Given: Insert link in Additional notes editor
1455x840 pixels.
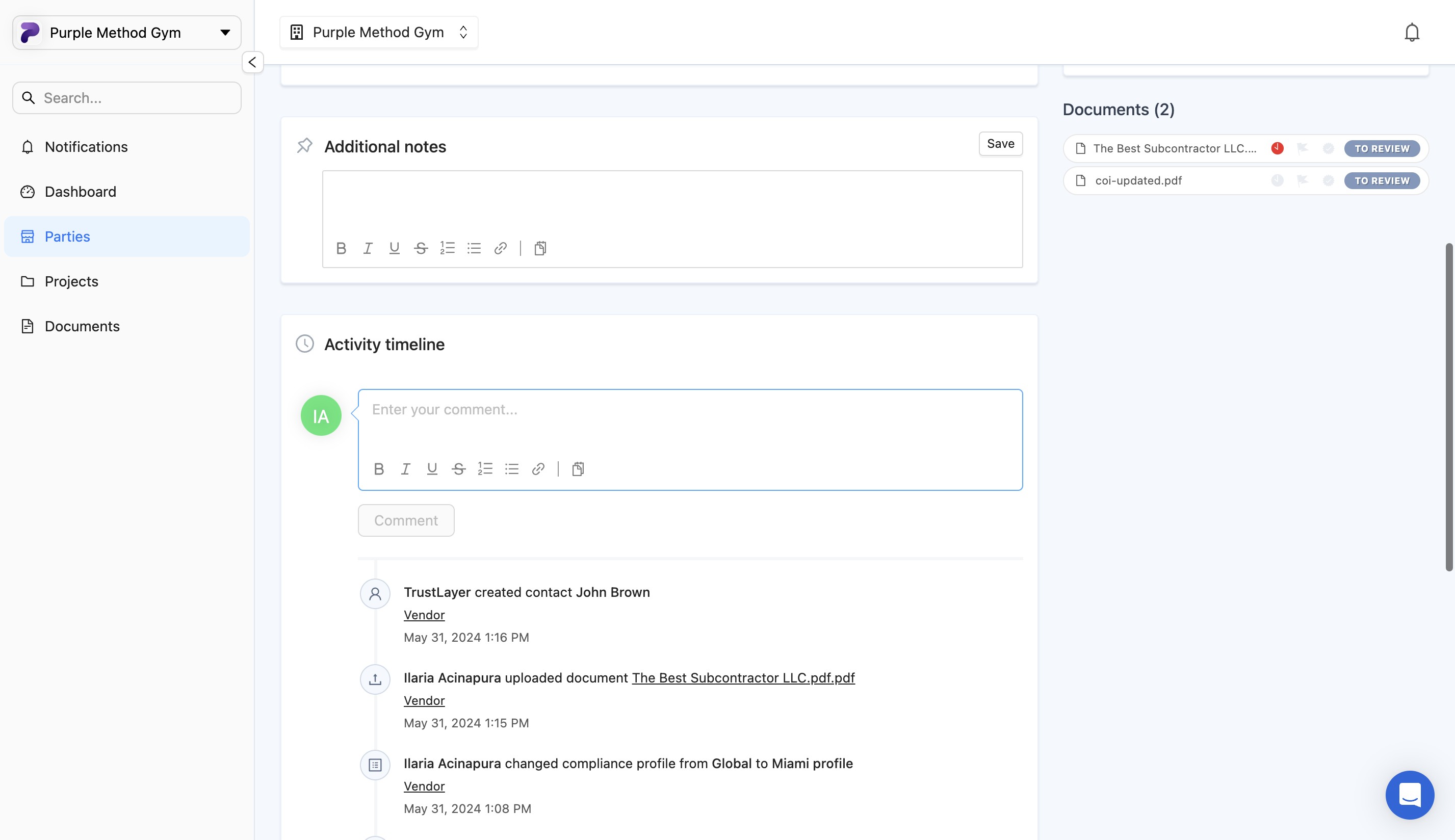Looking at the screenshot, I should pos(500,248).
